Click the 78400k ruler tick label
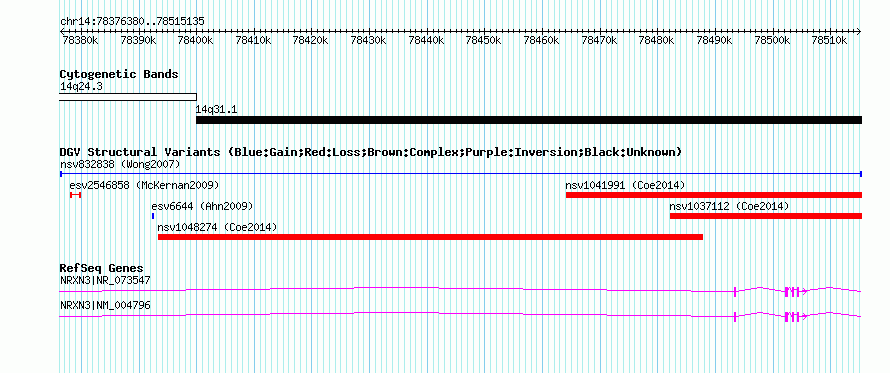 click(x=195, y=40)
